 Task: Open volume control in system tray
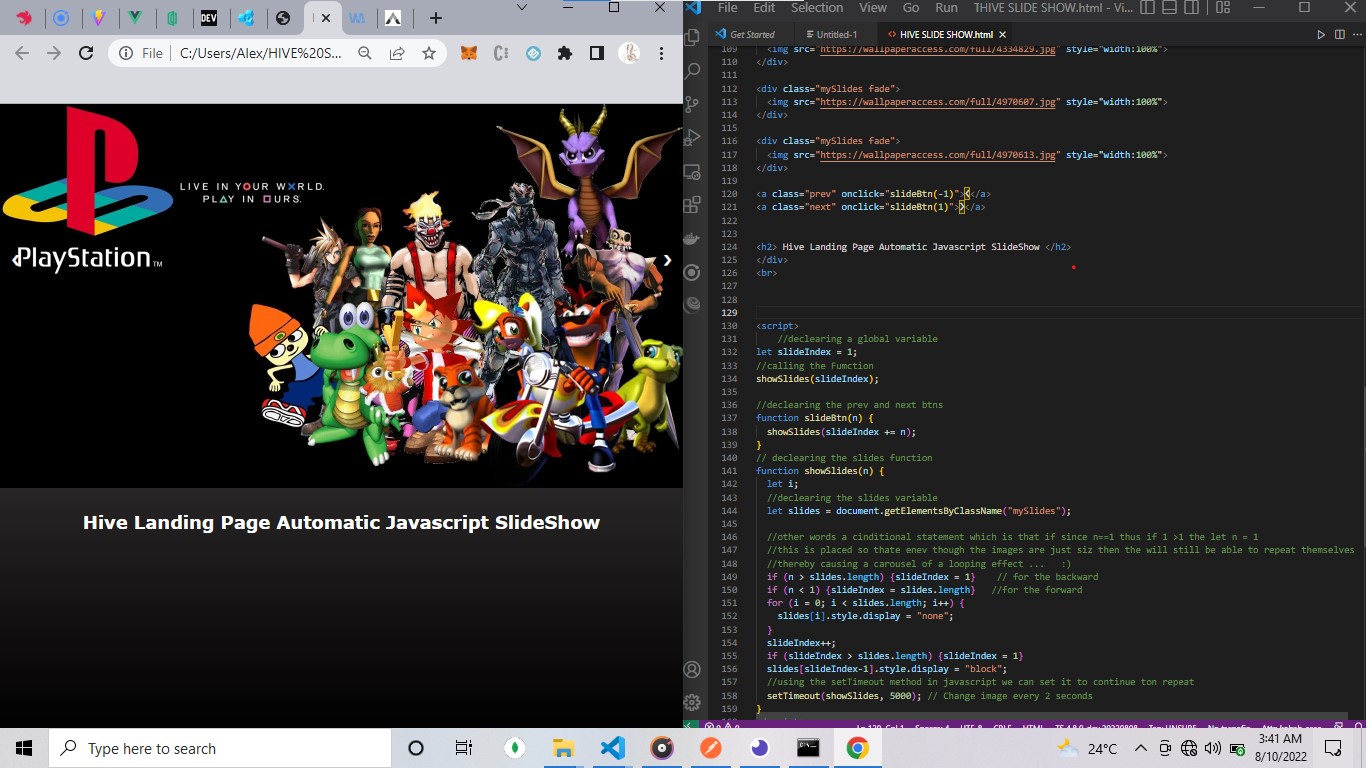[x=1212, y=748]
